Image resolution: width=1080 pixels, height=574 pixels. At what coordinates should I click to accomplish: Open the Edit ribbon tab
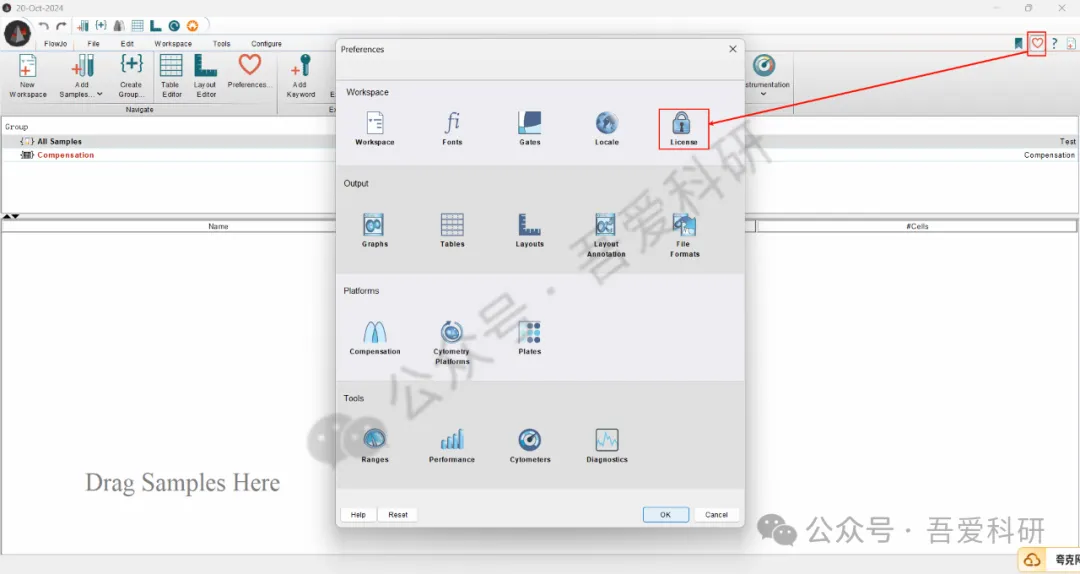[x=127, y=43]
